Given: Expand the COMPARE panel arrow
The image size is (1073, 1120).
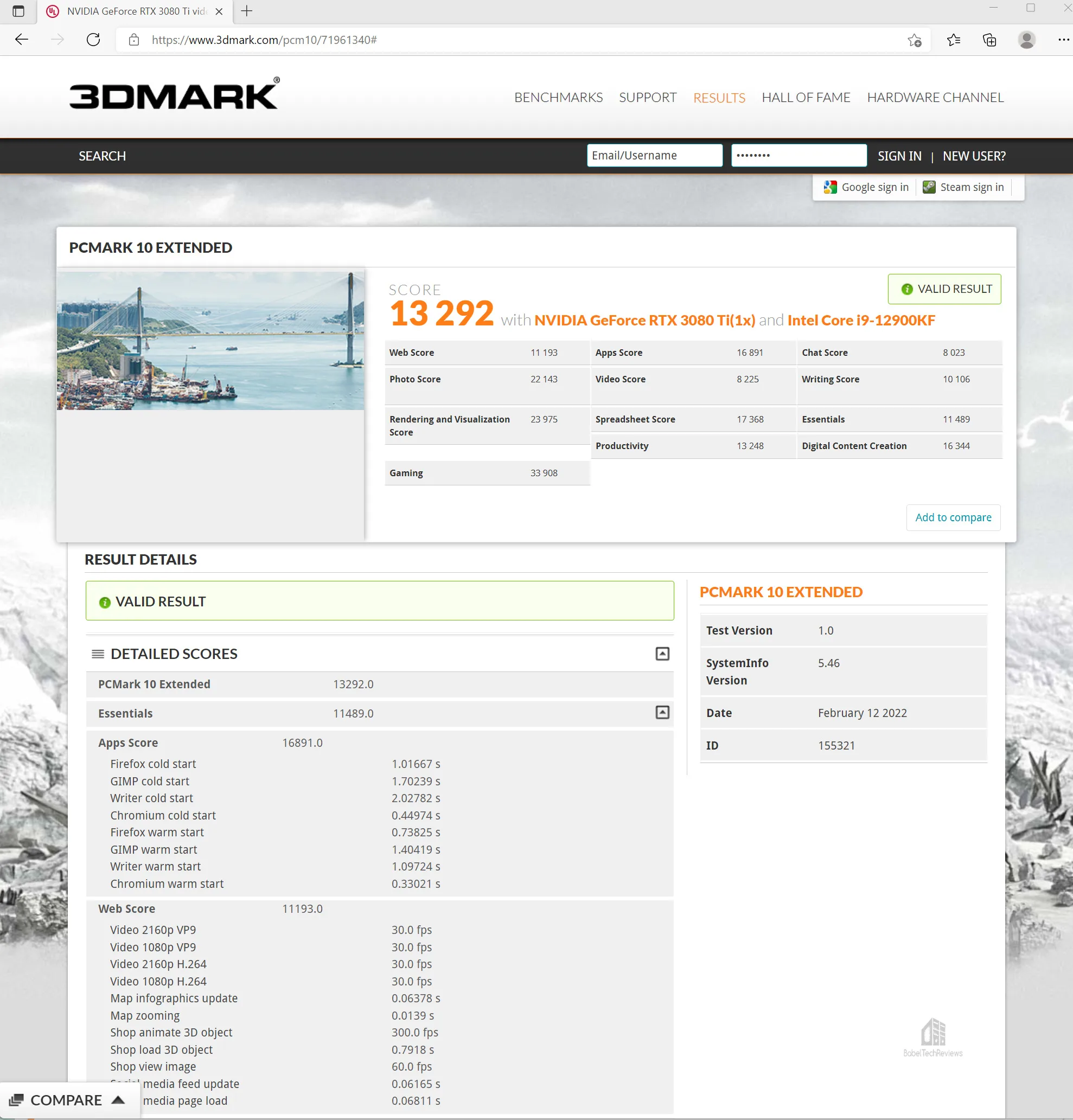Looking at the screenshot, I should click(118, 1099).
